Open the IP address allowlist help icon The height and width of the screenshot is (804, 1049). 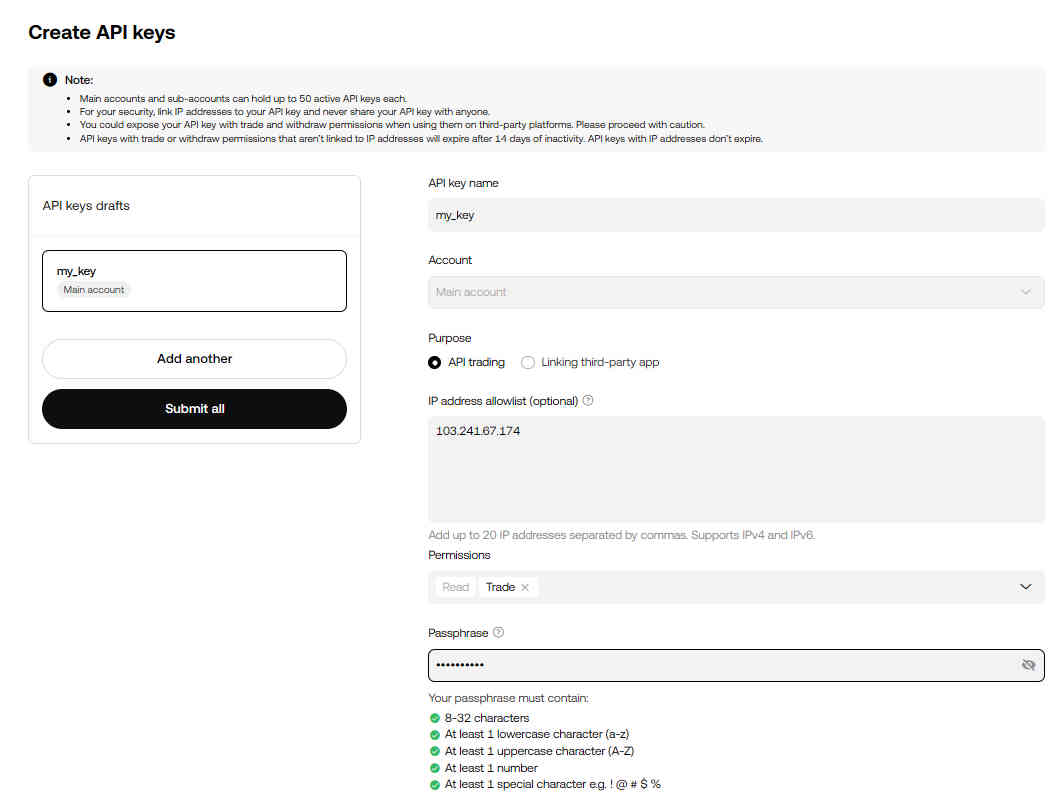(587, 401)
